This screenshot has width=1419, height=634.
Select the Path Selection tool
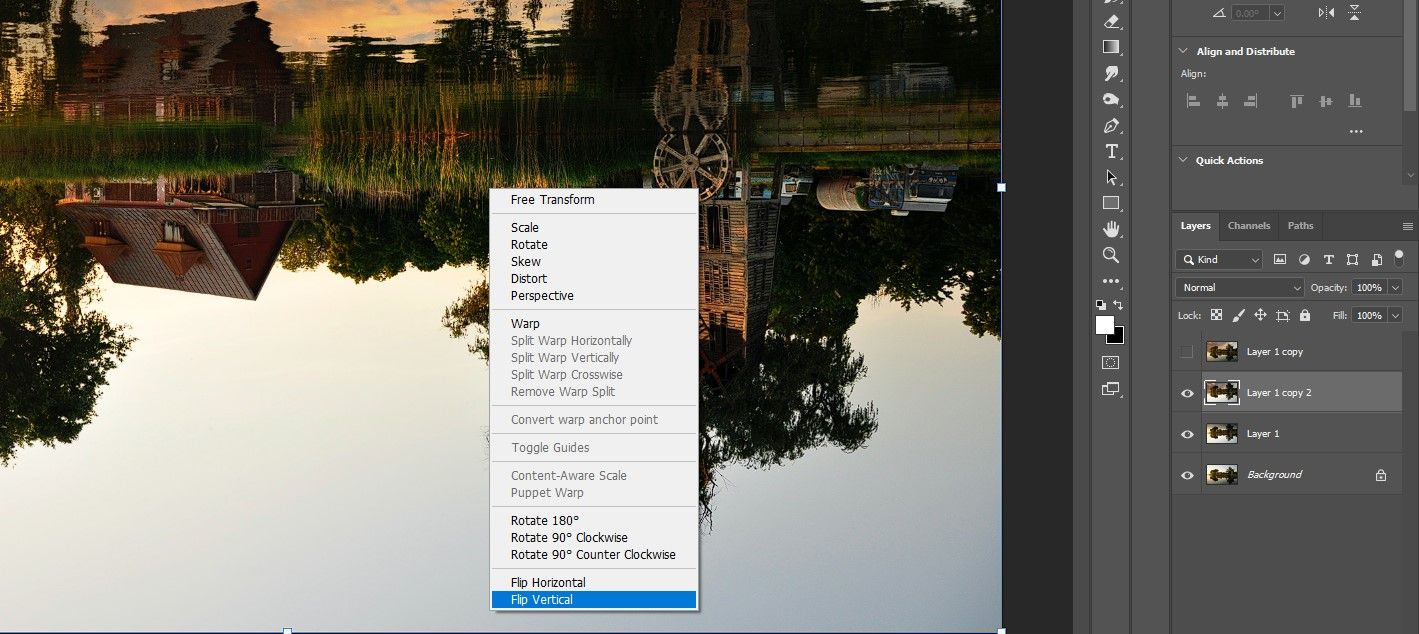(1111, 177)
